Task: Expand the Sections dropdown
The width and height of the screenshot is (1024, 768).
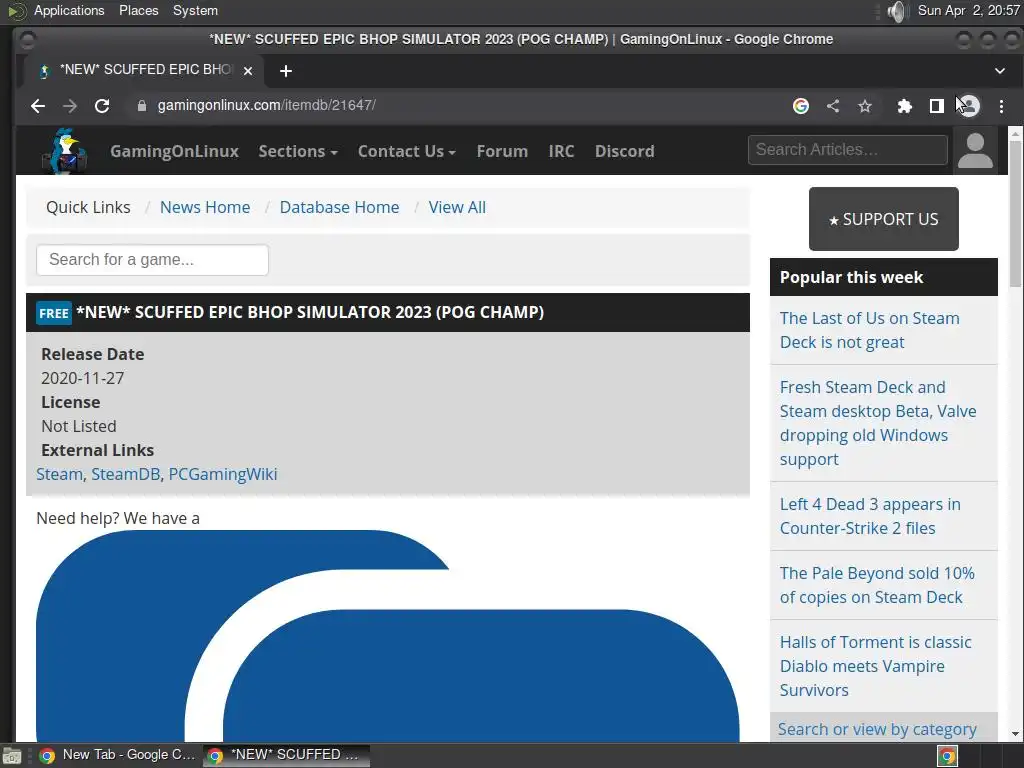Action: [298, 151]
